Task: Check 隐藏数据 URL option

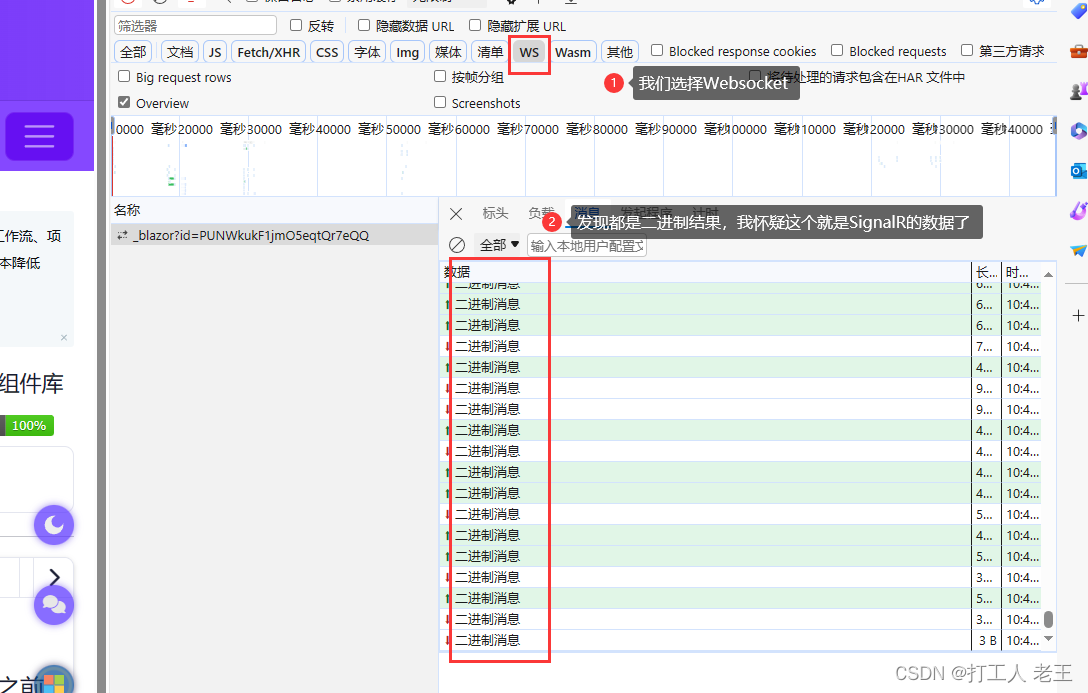Action: [364, 25]
